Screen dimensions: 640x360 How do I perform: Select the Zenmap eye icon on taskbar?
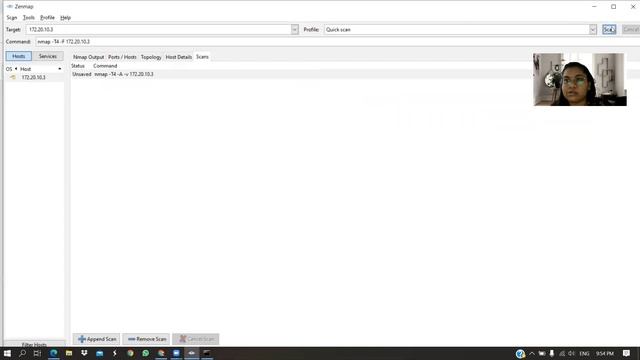(191, 353)
